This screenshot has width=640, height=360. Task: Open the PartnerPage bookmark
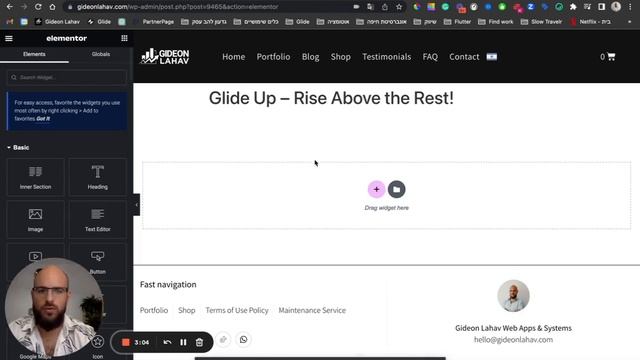(x=154, y=22)
